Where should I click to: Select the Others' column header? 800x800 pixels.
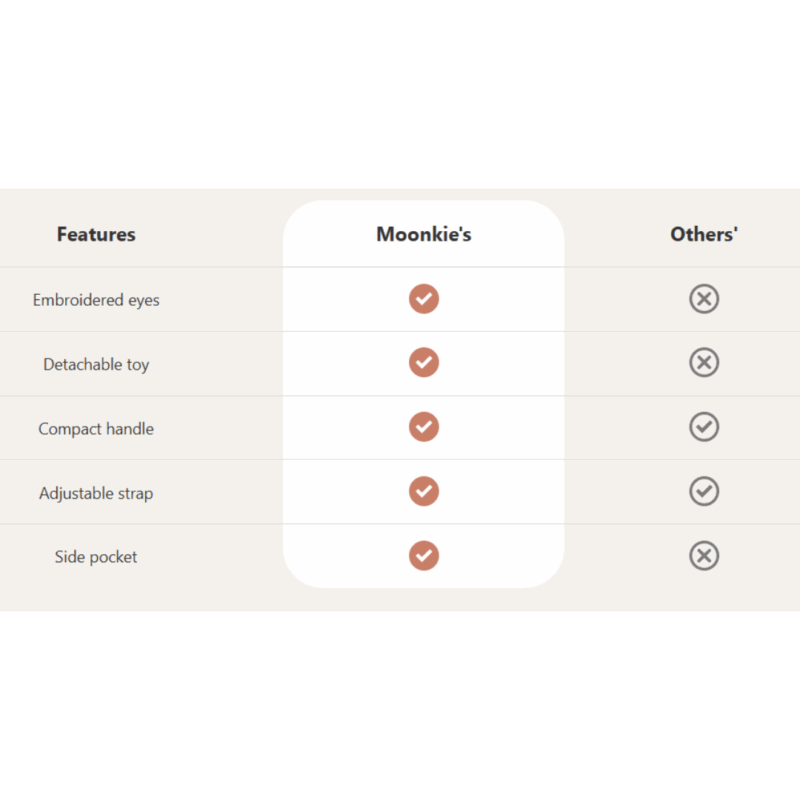[704, 235]
